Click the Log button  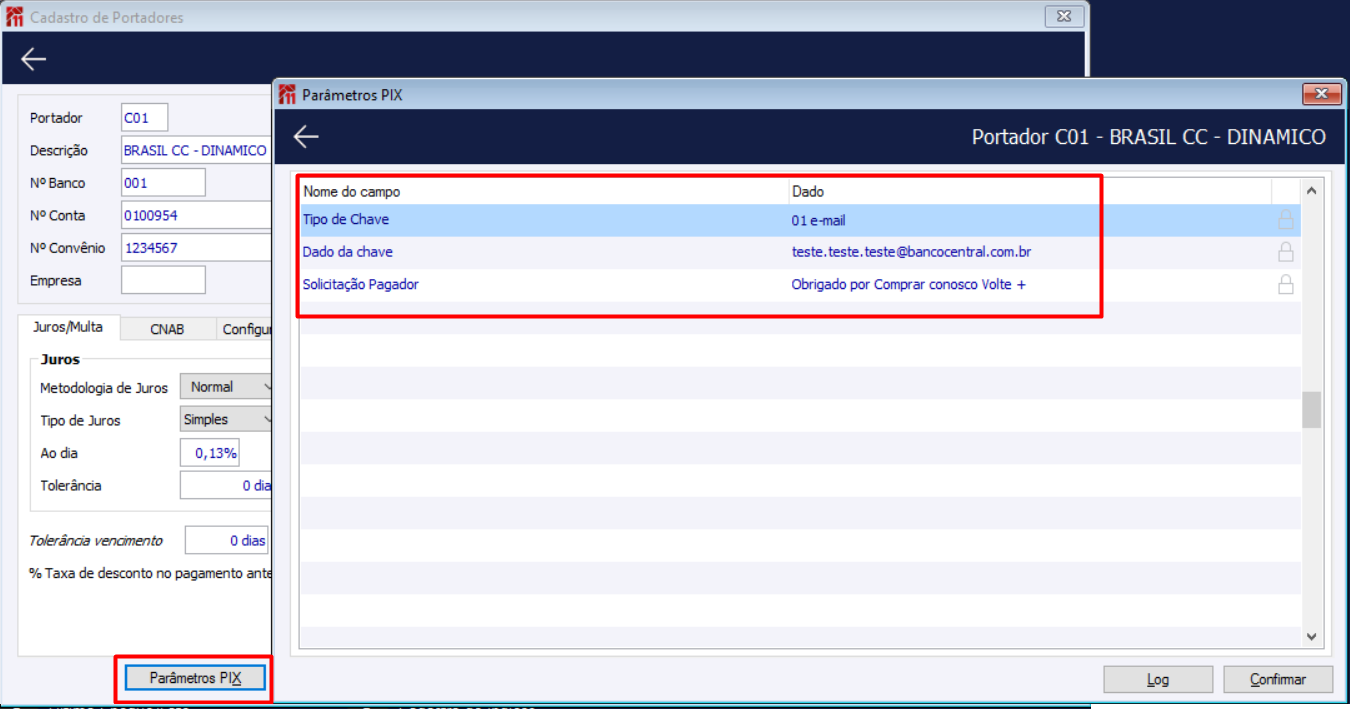pyautogui.click(x=1158, y=679)
